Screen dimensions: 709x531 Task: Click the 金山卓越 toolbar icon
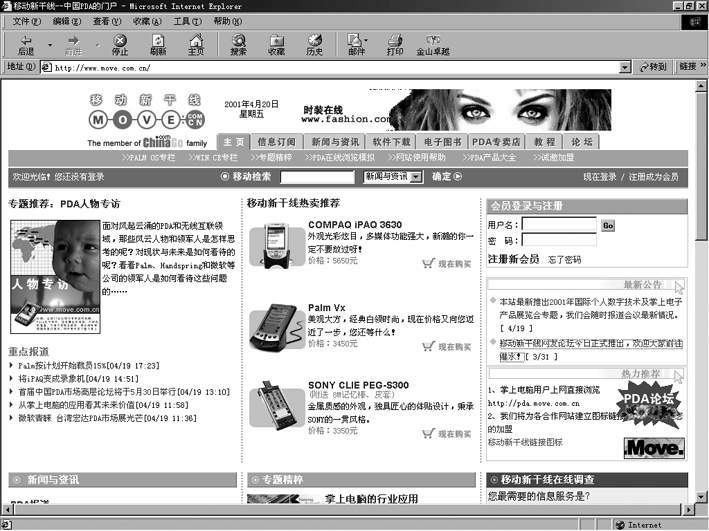coord(433,45)
